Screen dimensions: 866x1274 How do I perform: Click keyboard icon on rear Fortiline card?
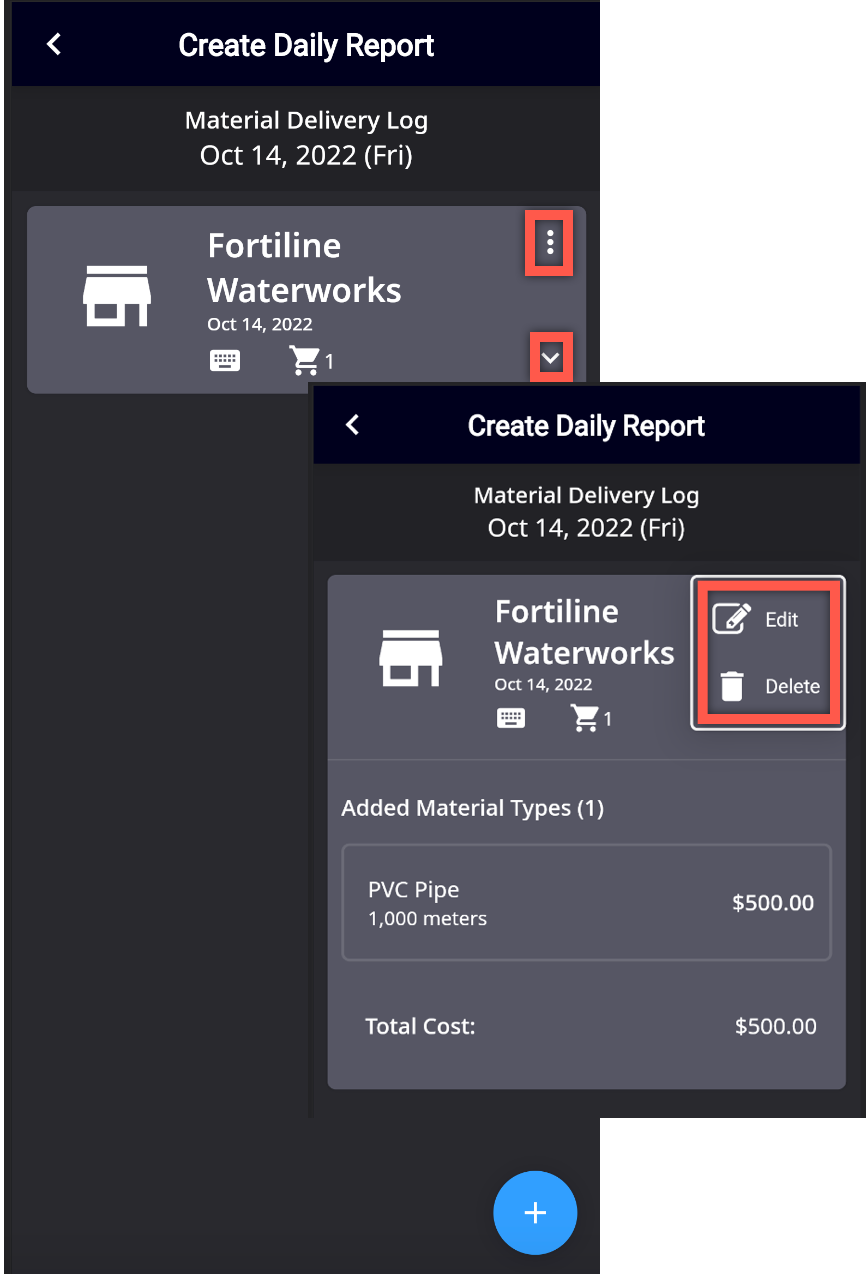(x=225, y=361)
